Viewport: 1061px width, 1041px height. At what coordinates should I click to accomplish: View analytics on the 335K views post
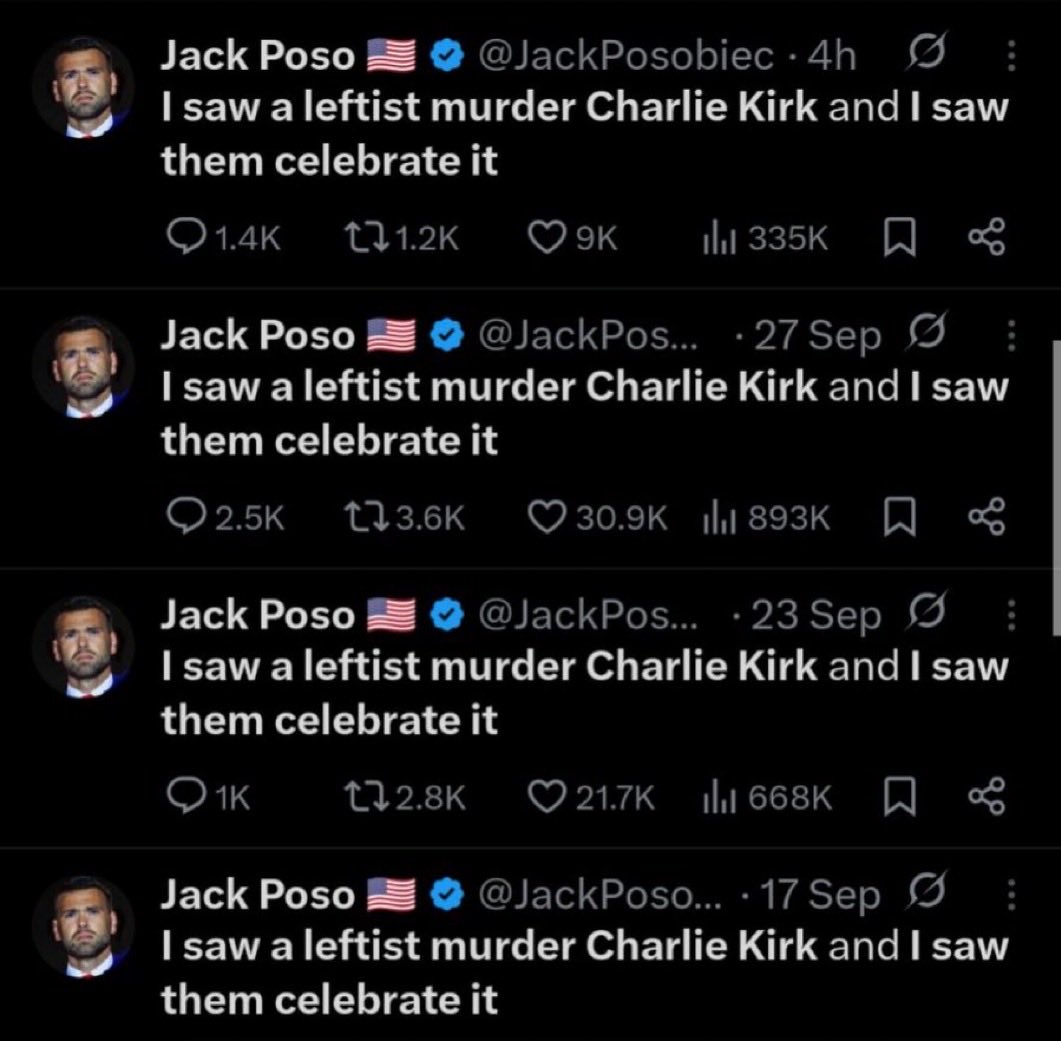click(717, 236)
